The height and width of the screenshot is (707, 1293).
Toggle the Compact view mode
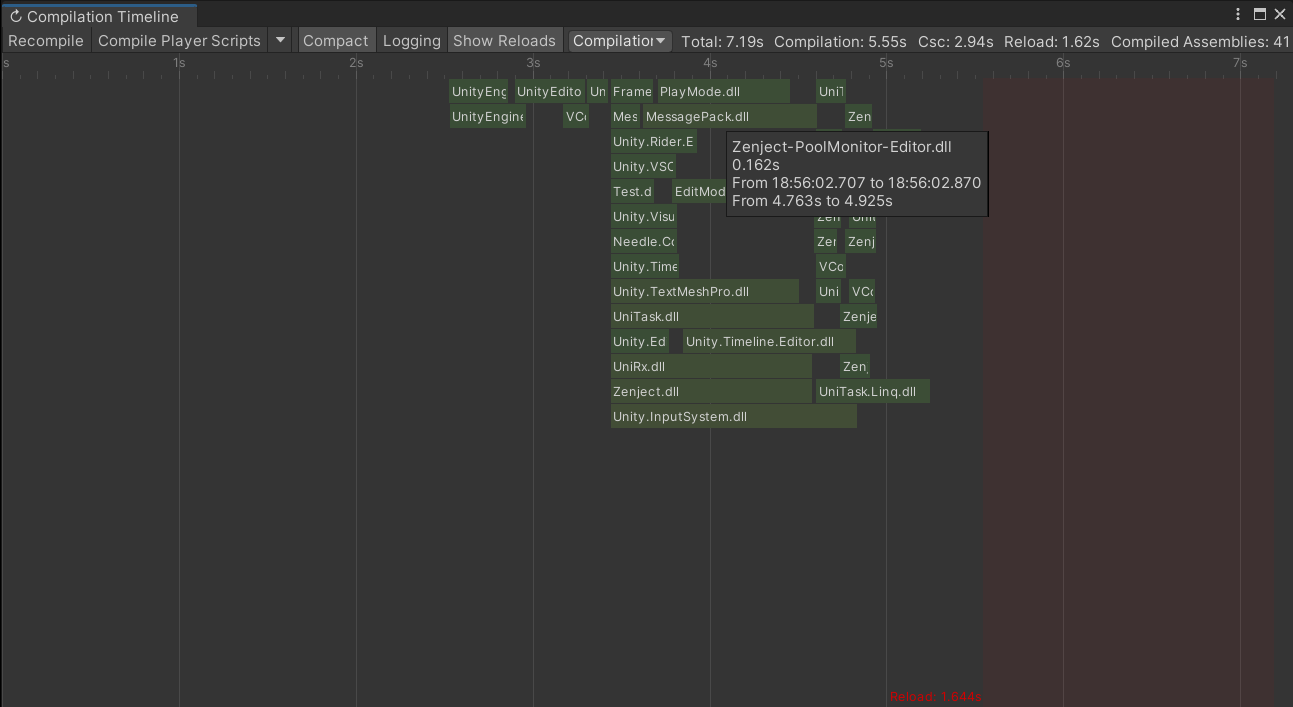[336, 41]
